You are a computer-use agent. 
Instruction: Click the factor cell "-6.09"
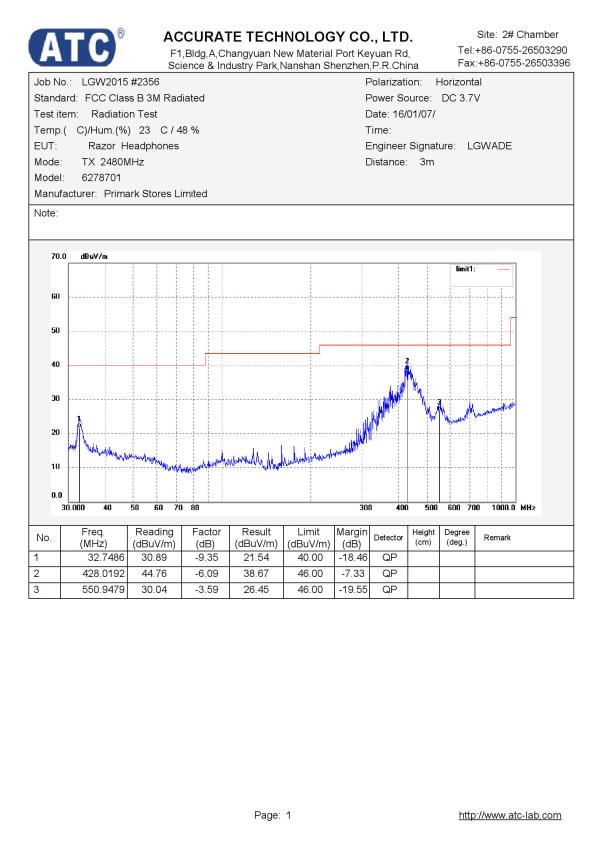click(x=206, y=574)
